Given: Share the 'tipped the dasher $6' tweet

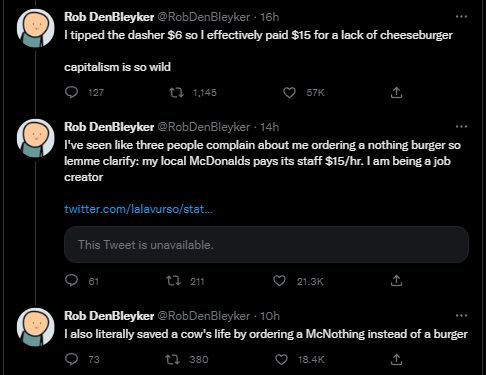Looking at the screenshot, I should 396,92.
